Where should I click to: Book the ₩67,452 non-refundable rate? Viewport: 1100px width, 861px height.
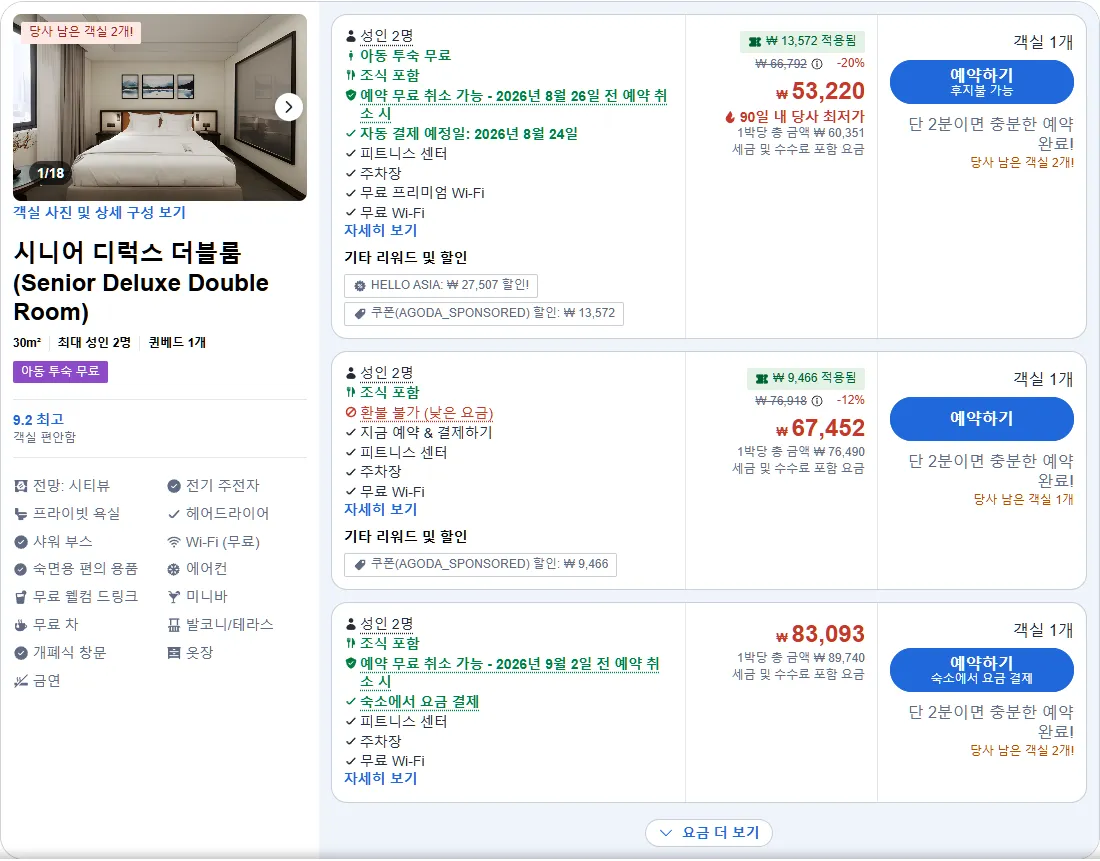click(981, 419)
